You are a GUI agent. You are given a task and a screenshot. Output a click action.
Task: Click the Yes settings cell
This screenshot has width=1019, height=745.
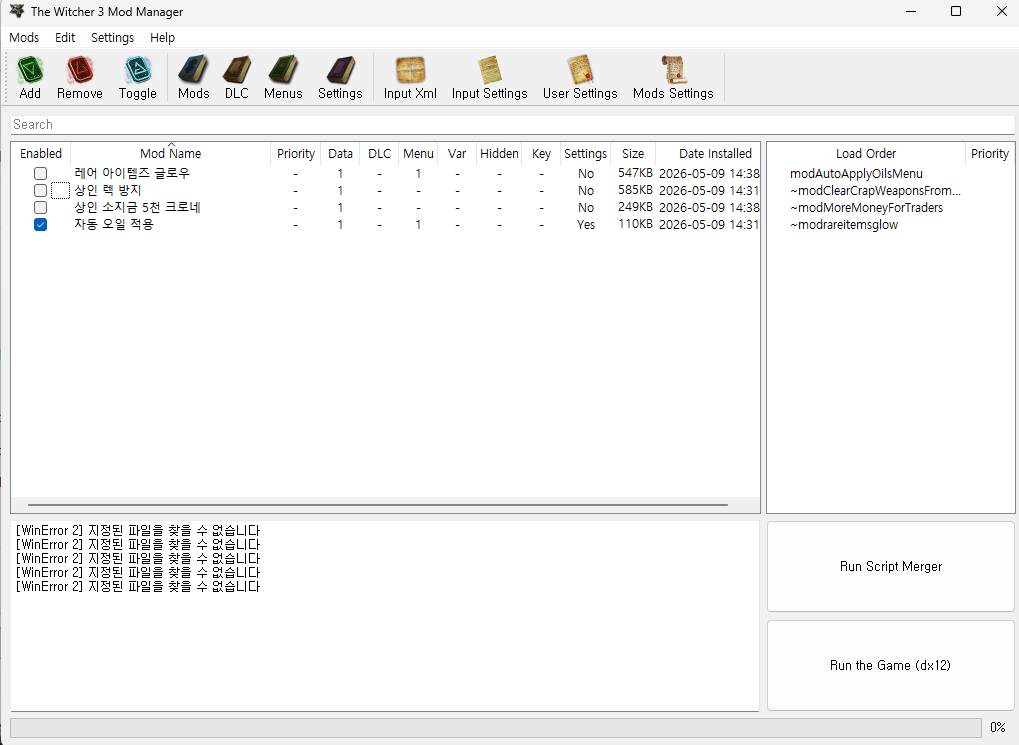[586, 224]
